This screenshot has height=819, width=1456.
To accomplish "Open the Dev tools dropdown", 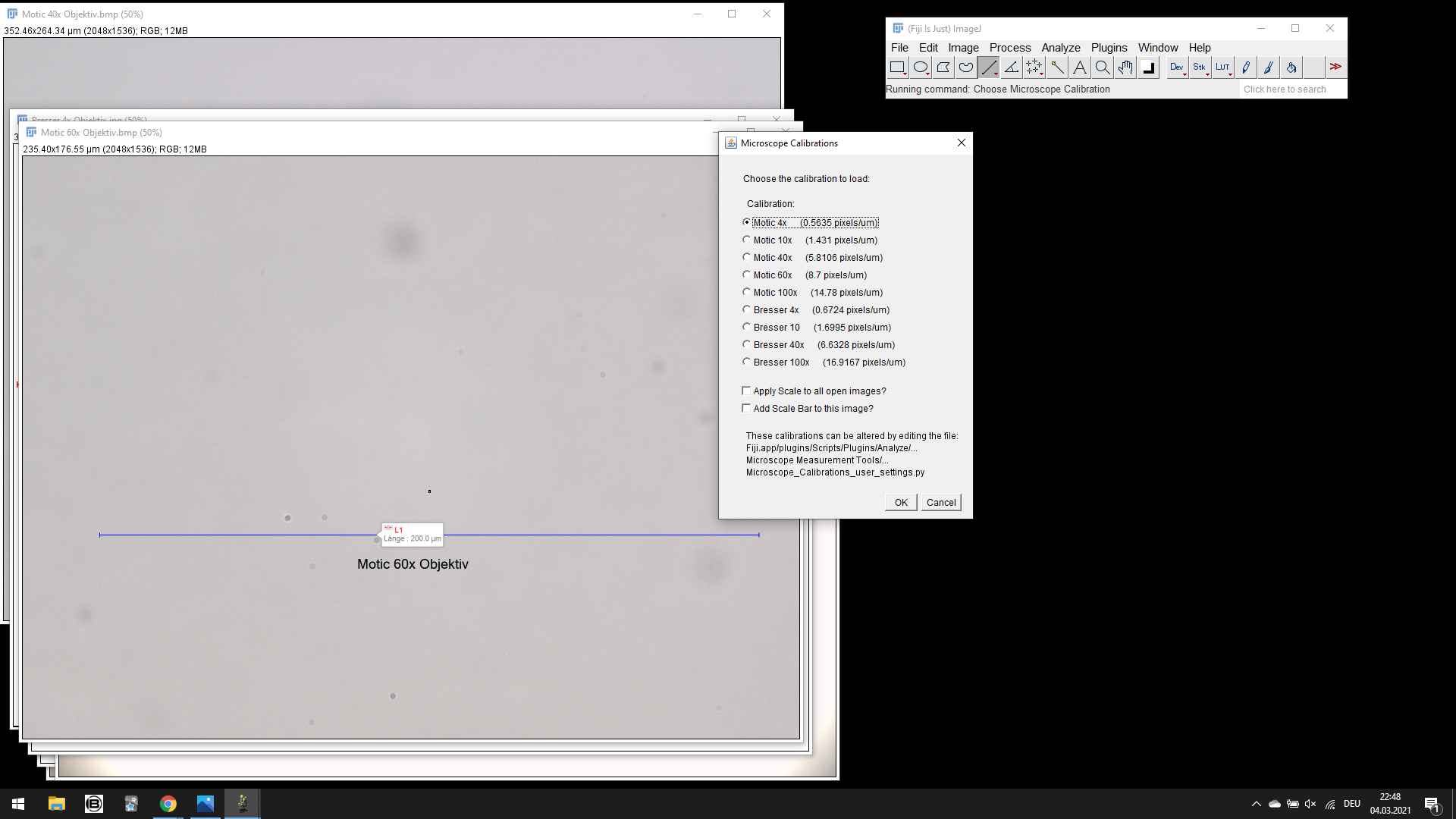I will (1177, 67).
